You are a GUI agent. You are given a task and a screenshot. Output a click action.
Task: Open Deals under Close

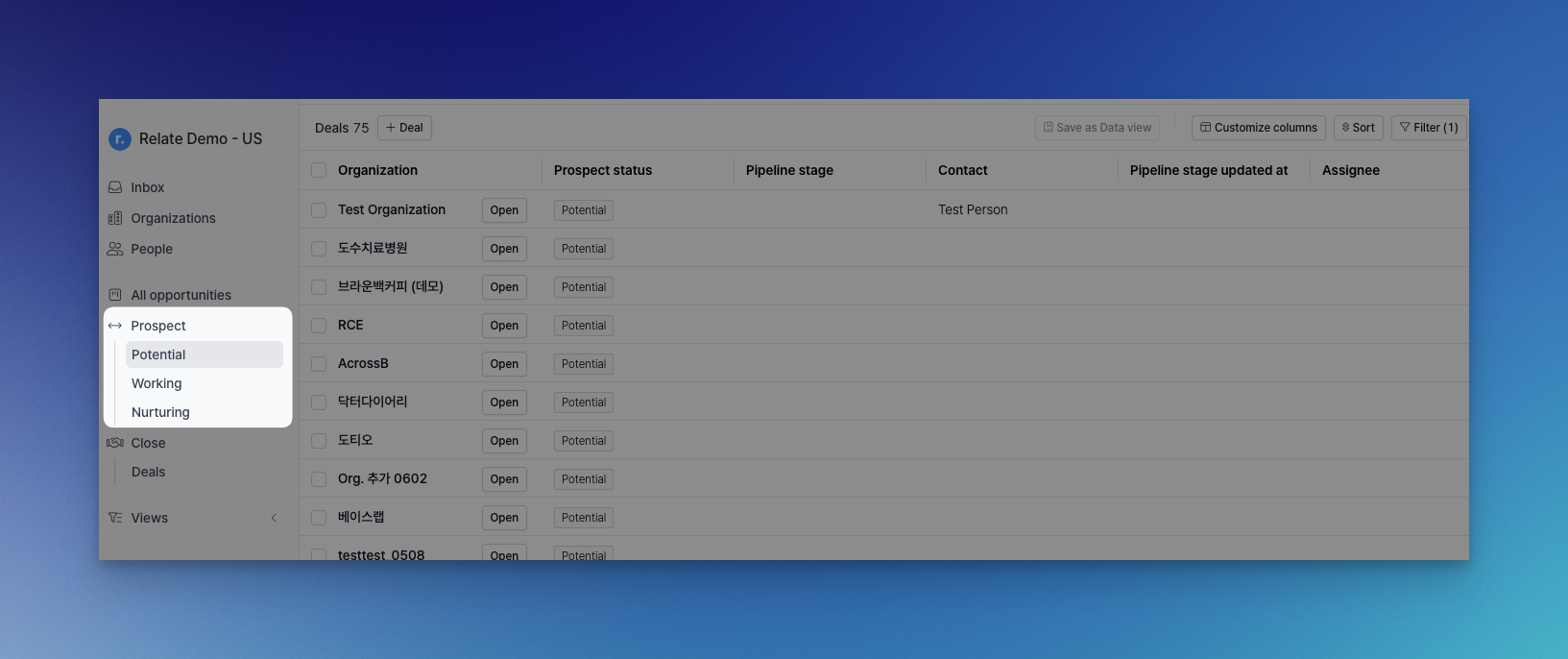pos(148,472)
